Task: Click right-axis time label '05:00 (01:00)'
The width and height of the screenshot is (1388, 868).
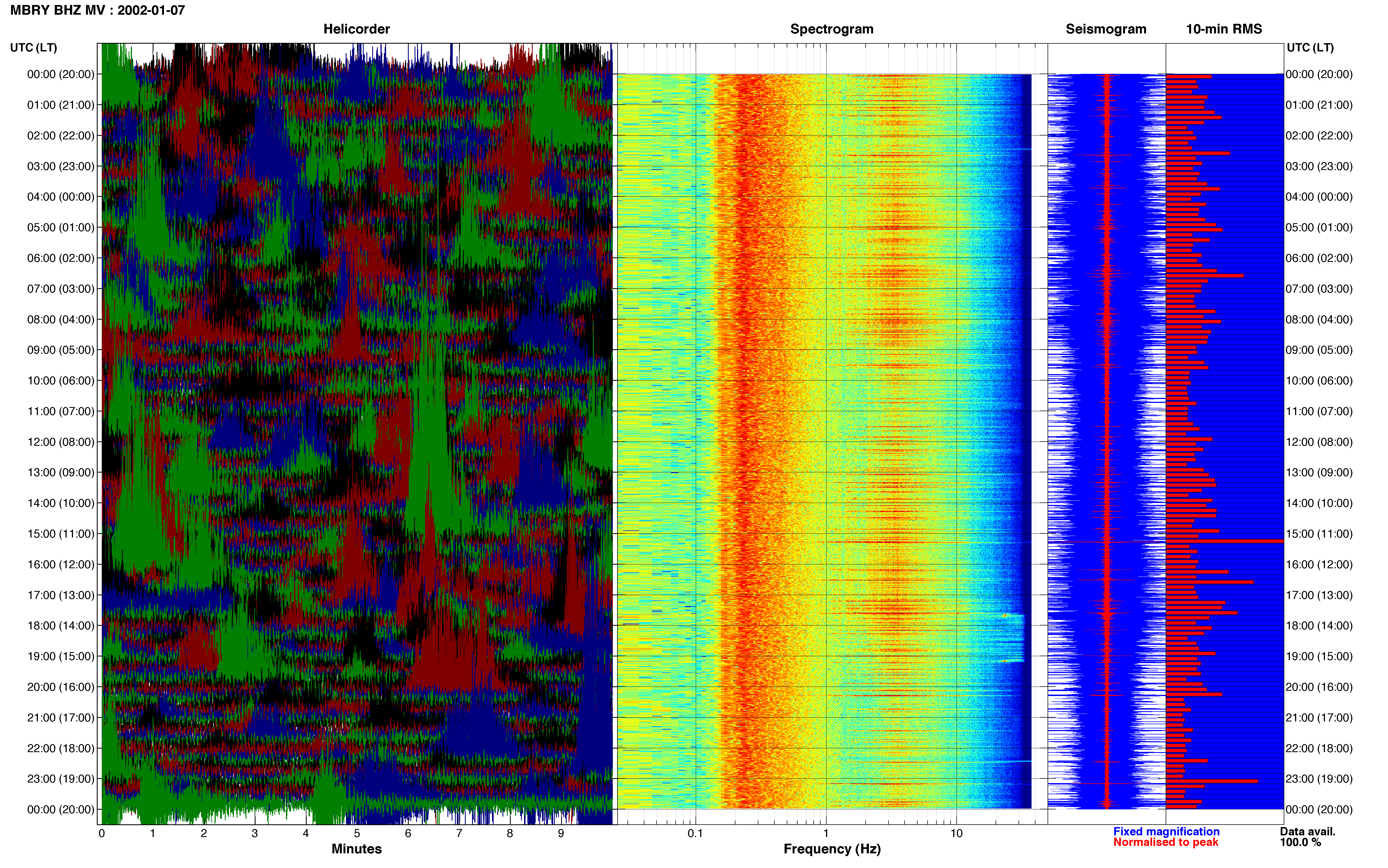Action: click(x=1319, y=227)
